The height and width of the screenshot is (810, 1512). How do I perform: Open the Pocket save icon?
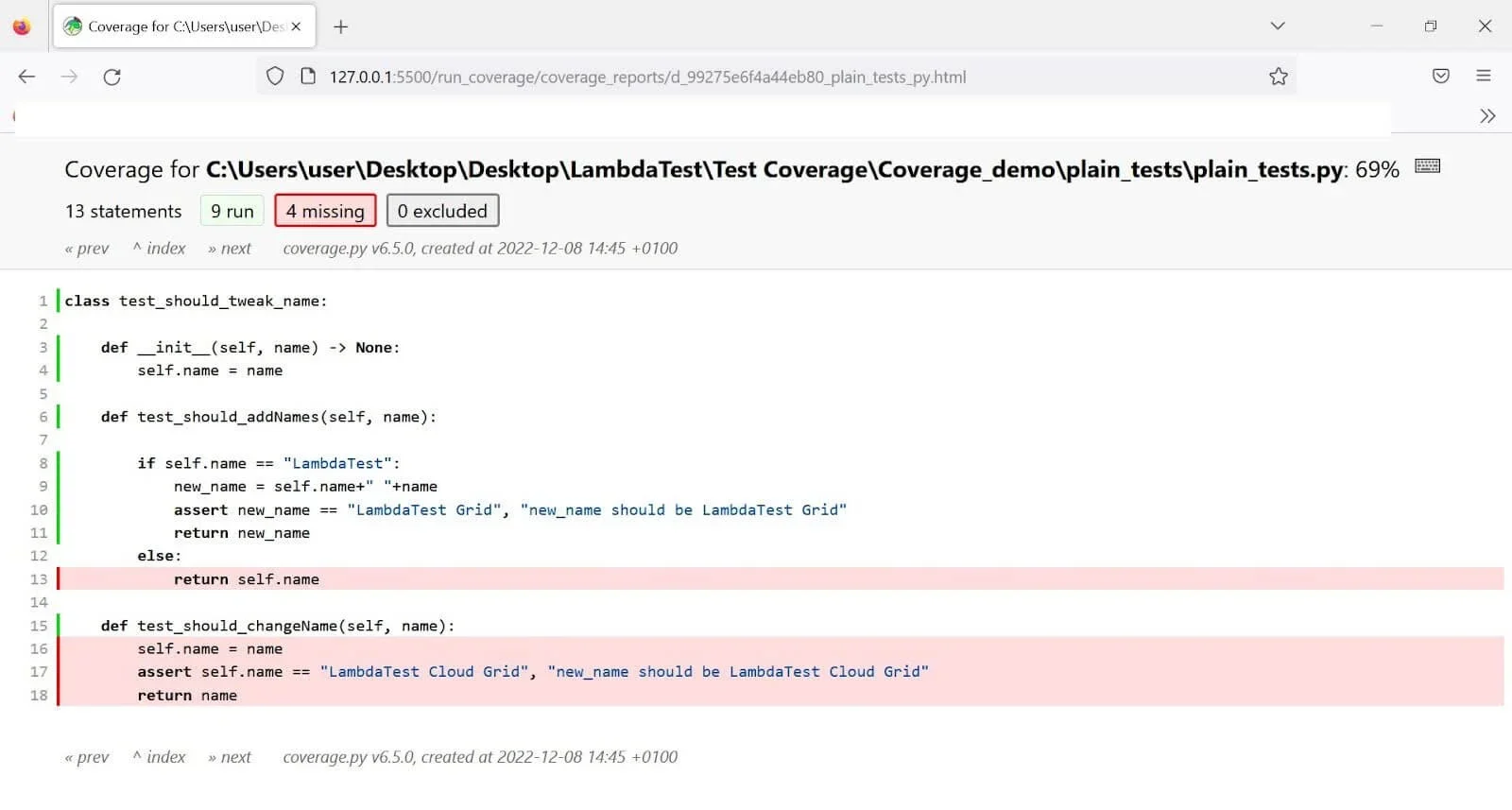[x=1440, y=77]
